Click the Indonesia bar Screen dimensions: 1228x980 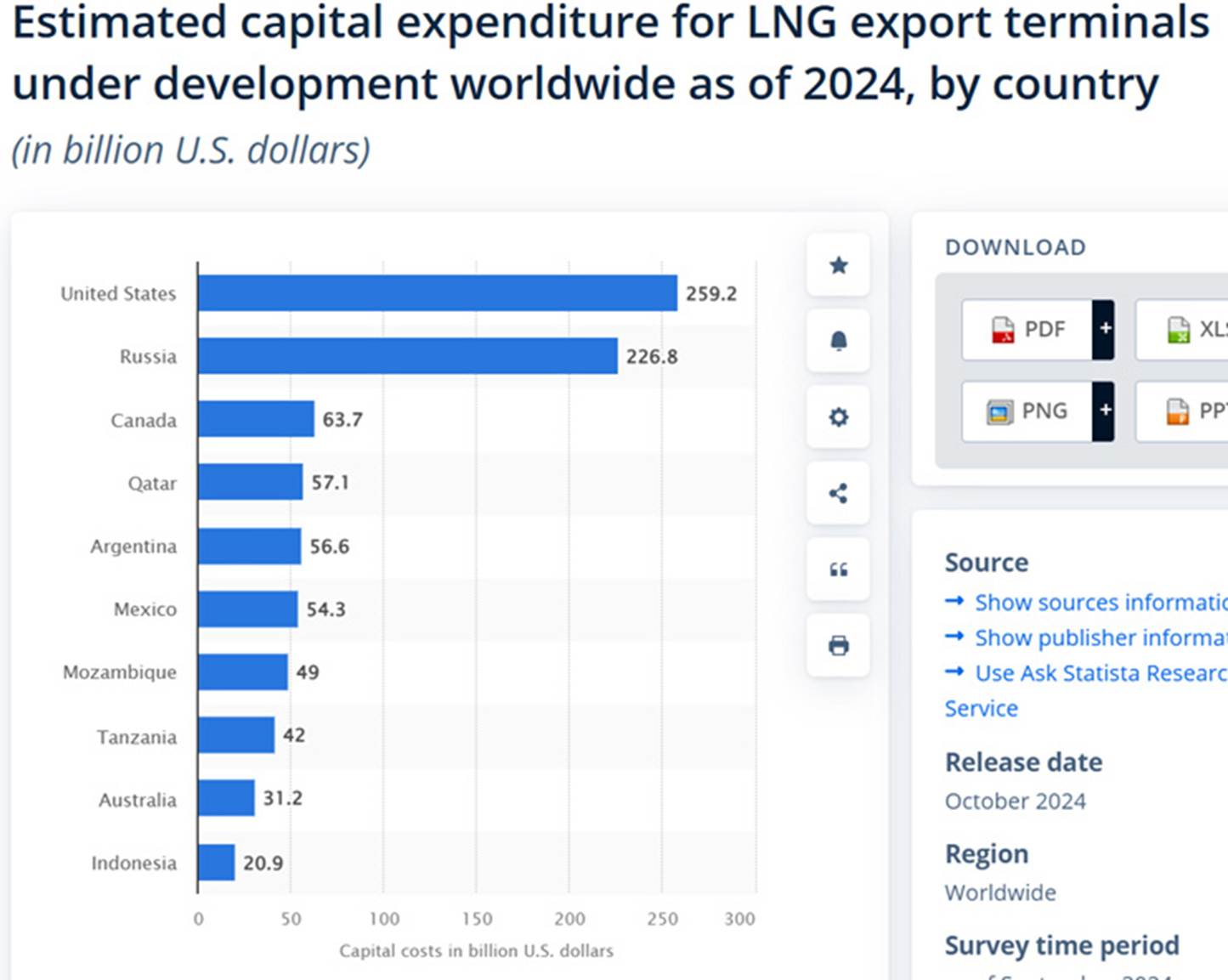[216, 863]
